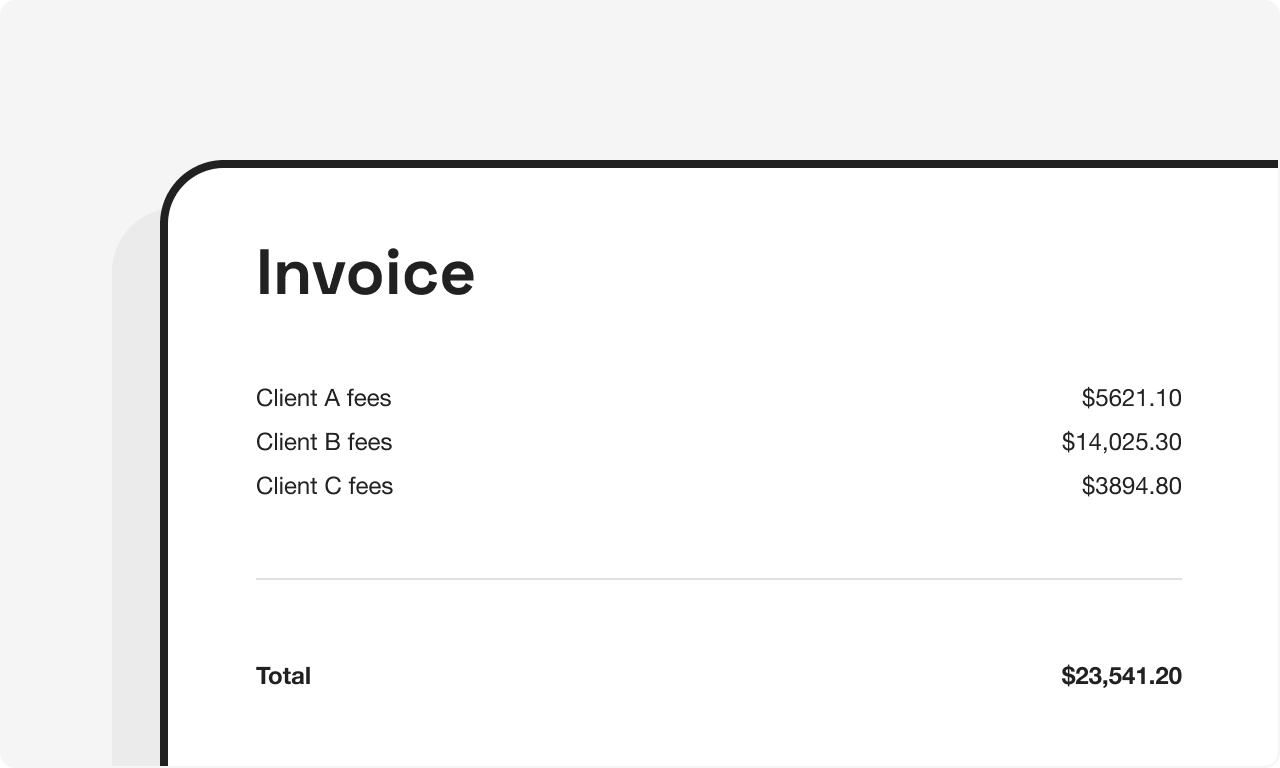
Task: Select the $23,541.20 total amount
Action: click(x=1121, y=676)
